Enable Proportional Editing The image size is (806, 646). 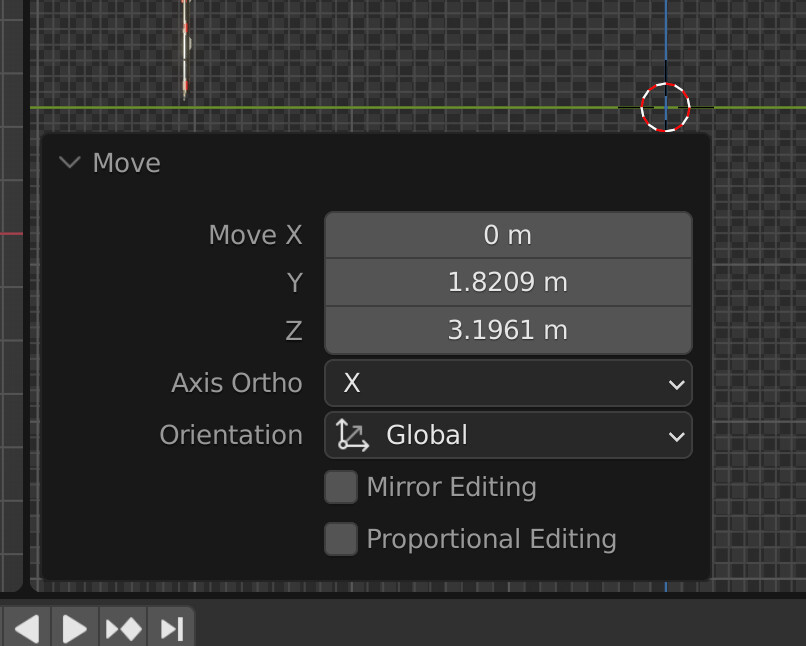pos(340,539)
